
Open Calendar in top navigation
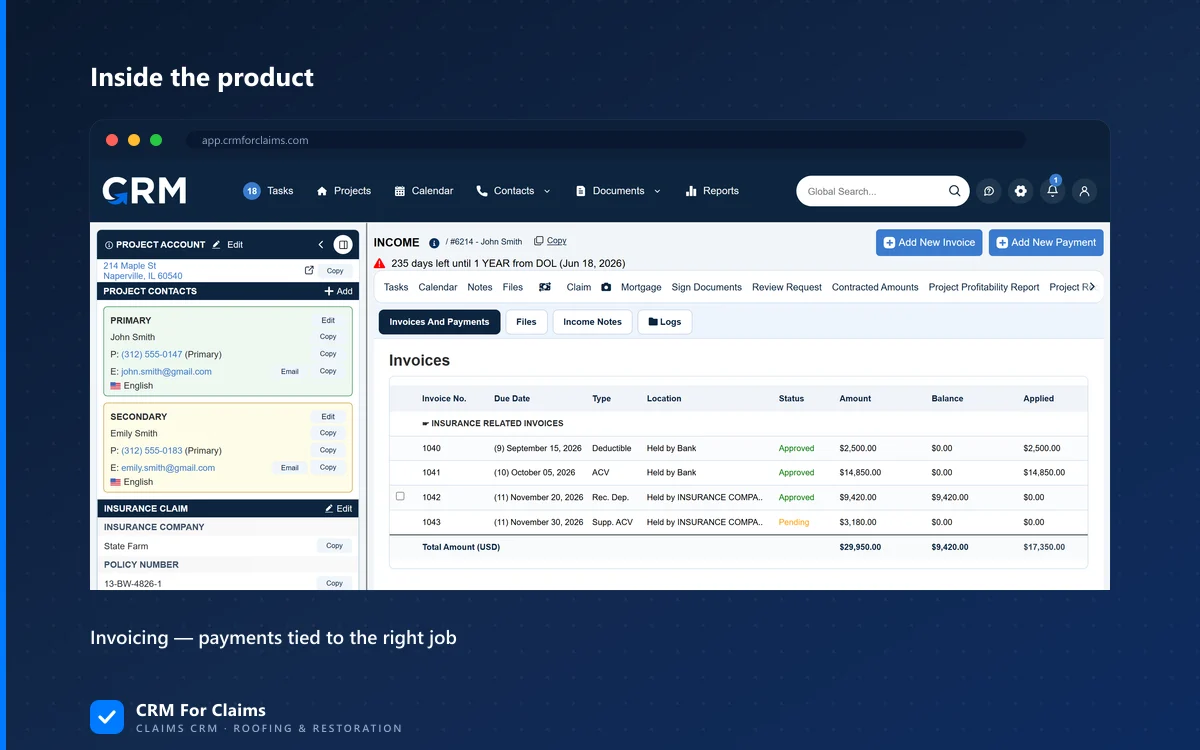[x=423, y=191]
